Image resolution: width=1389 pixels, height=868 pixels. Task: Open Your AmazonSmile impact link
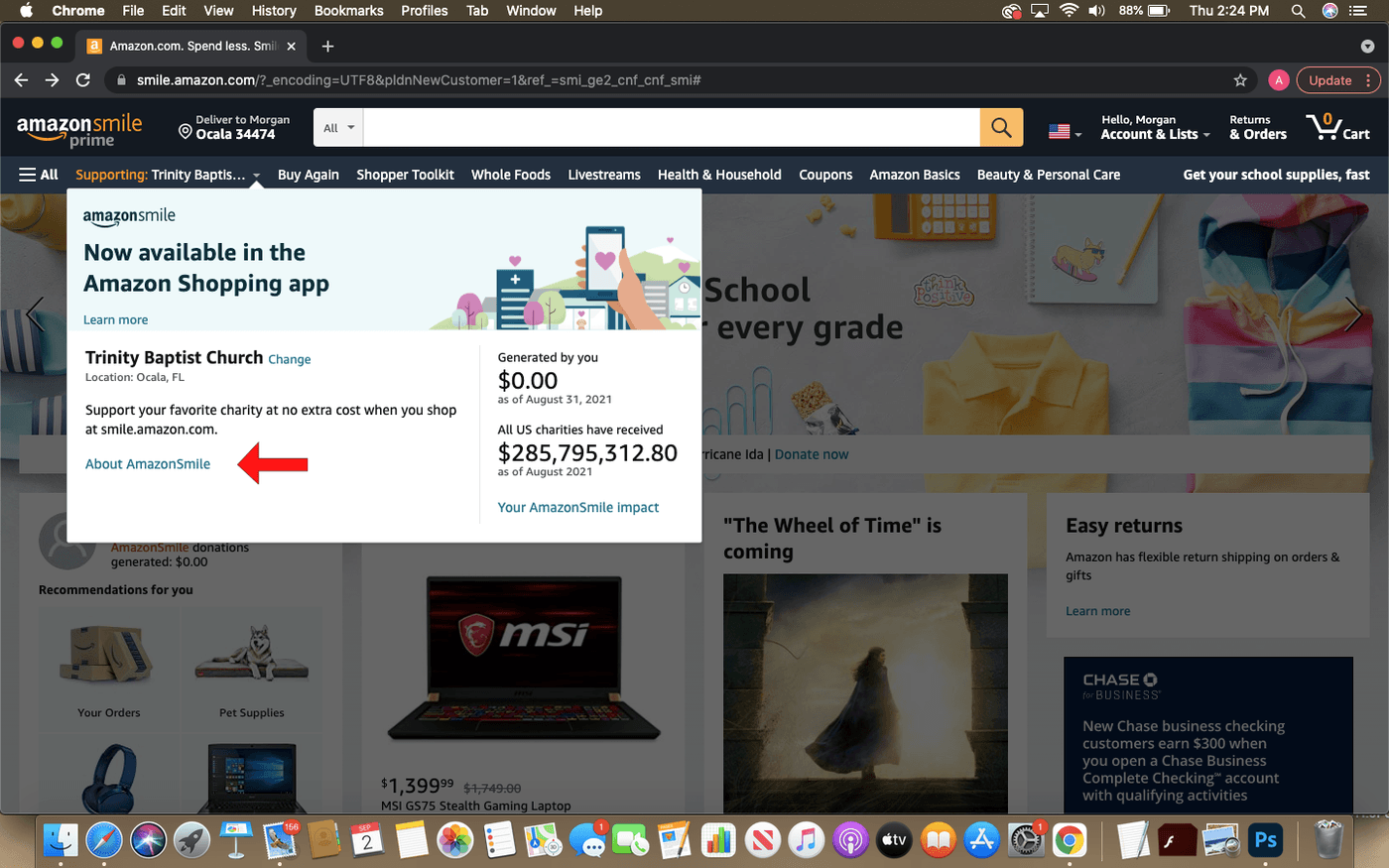pyautogui.click(x=578, y=507)
